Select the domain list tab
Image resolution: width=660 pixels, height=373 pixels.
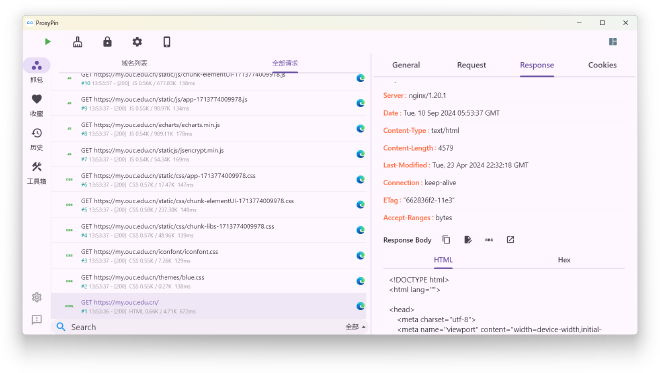pos(134,63)
